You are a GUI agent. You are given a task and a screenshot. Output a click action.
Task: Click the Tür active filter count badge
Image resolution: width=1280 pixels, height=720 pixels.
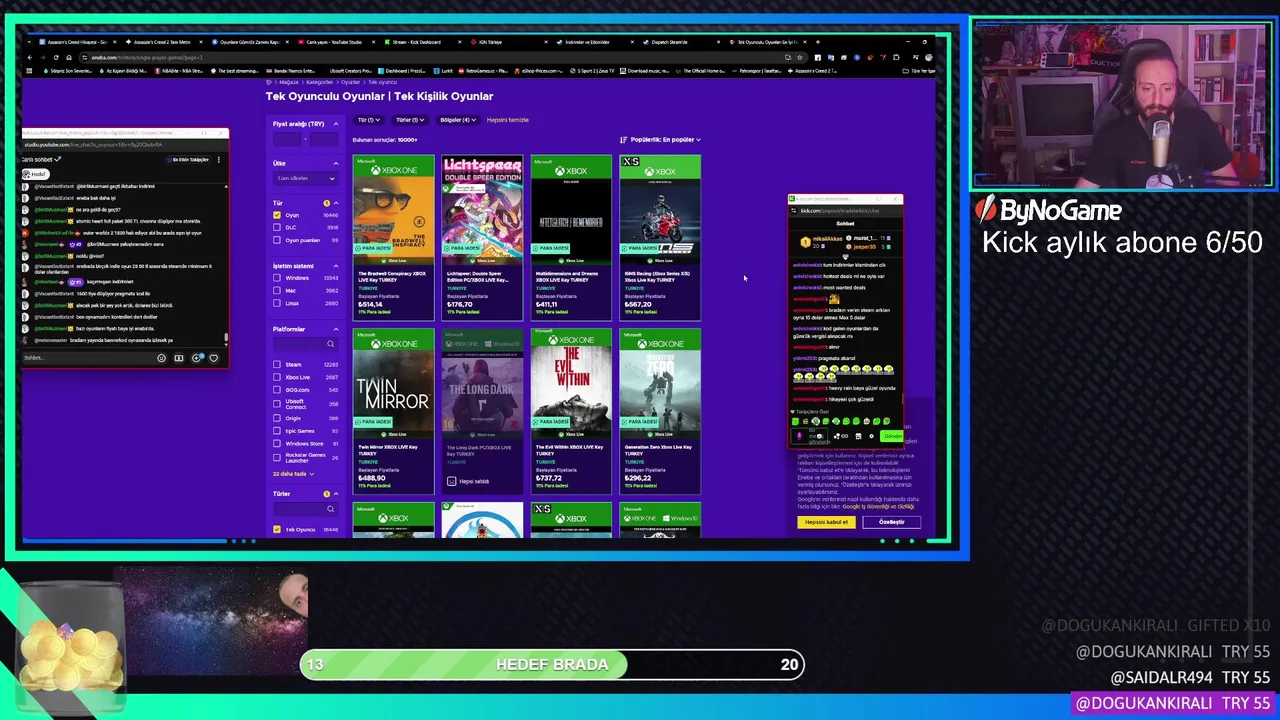326,203
